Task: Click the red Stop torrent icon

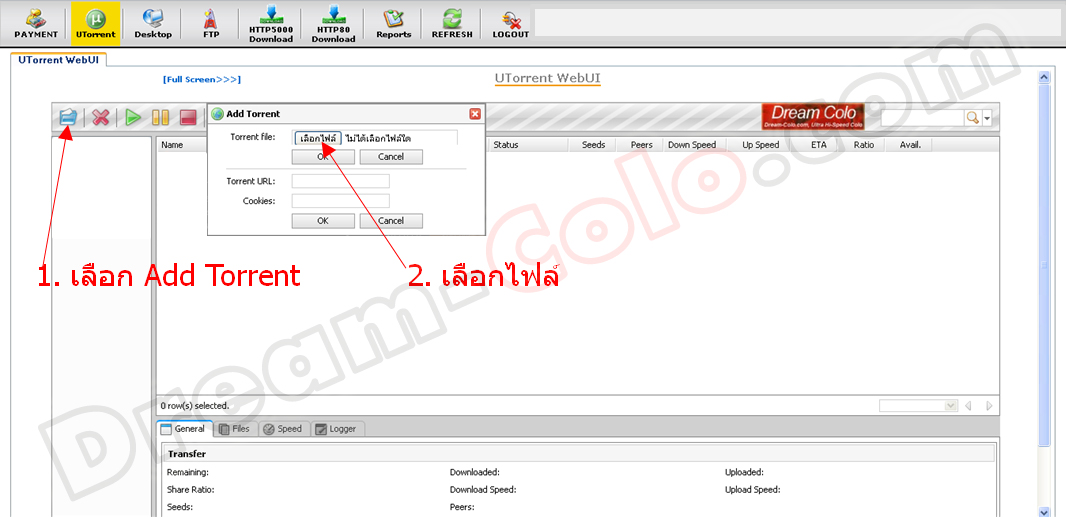Action: 188,117
